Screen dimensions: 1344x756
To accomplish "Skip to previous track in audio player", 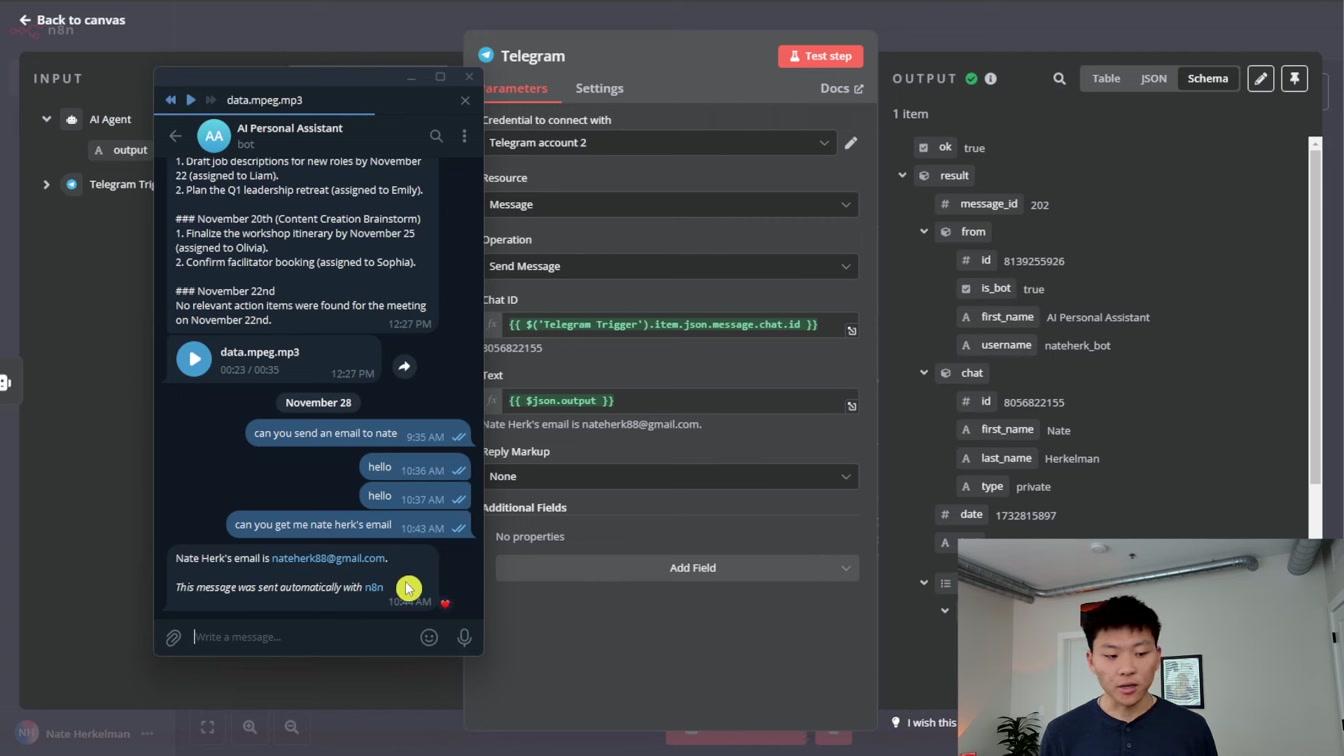I will click(x=171, y=100).
